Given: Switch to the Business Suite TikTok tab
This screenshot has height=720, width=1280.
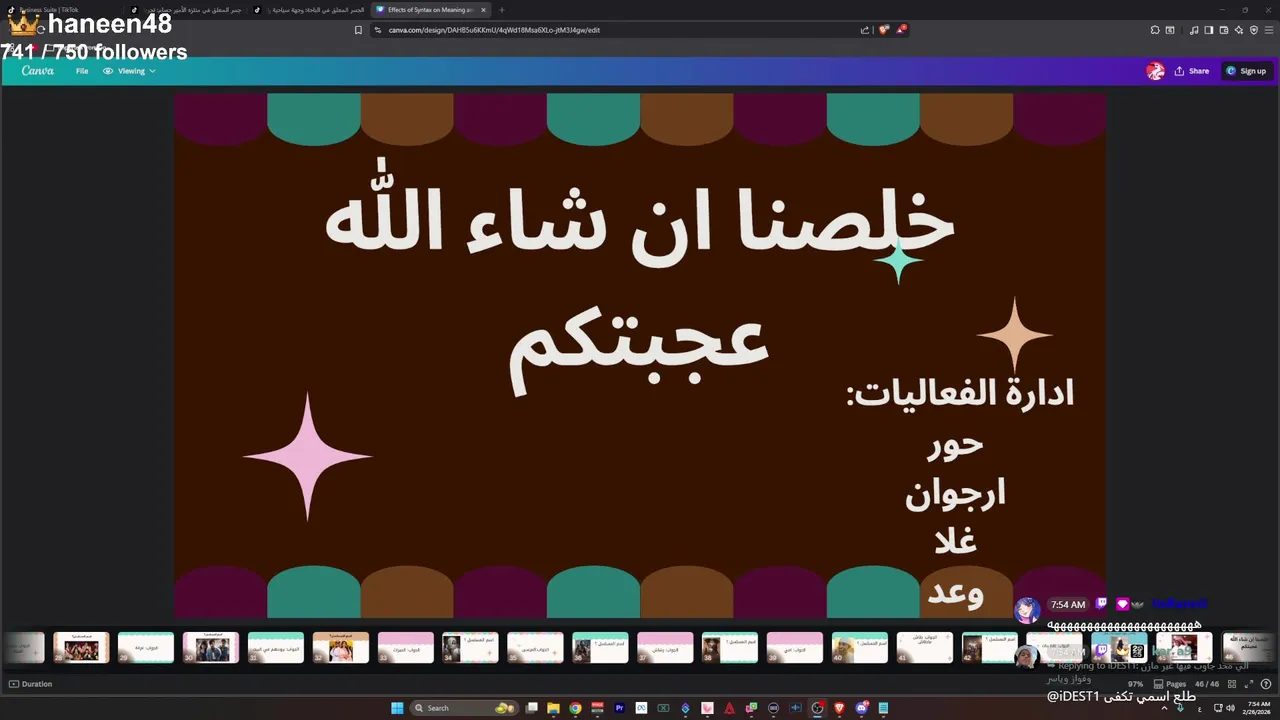Looking at the screenshot, I should pyautogui.click(x=62, y=10).
